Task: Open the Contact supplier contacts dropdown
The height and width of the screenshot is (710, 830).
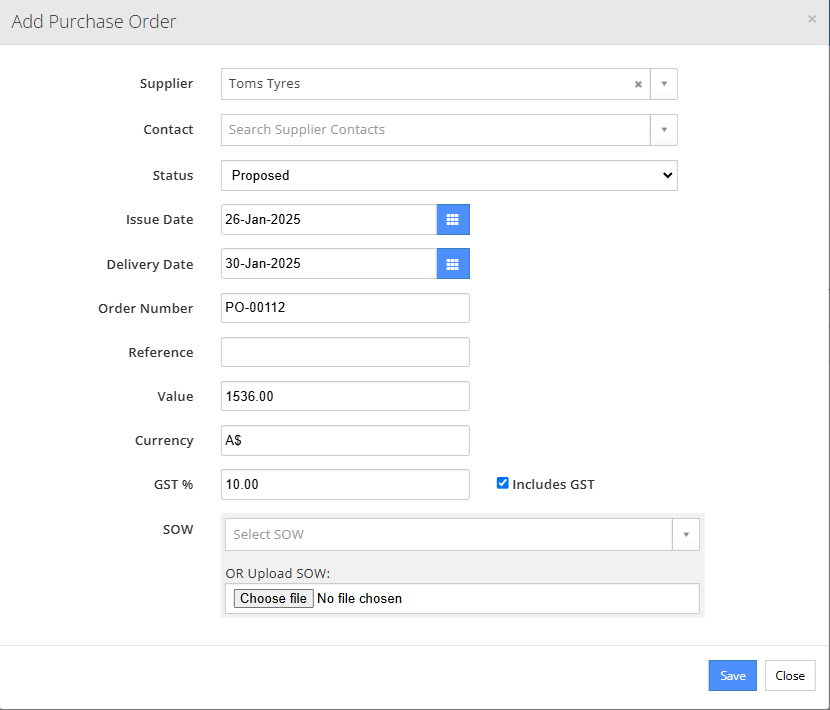Action: pos(663,130)
